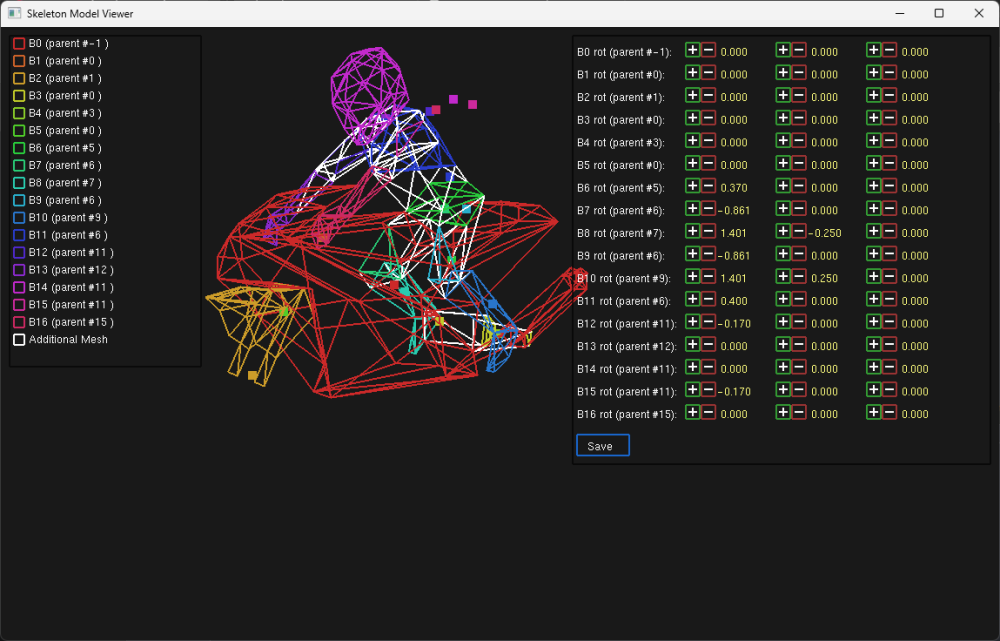
Task: Toggle the B0 bone checkbox
Action: 18,43
